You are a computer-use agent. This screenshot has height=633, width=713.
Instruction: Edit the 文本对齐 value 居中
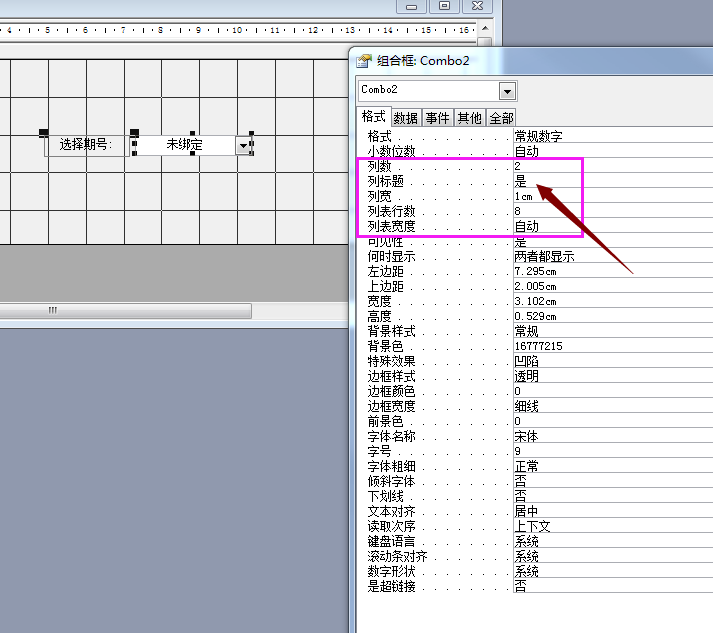click(613, 511)
